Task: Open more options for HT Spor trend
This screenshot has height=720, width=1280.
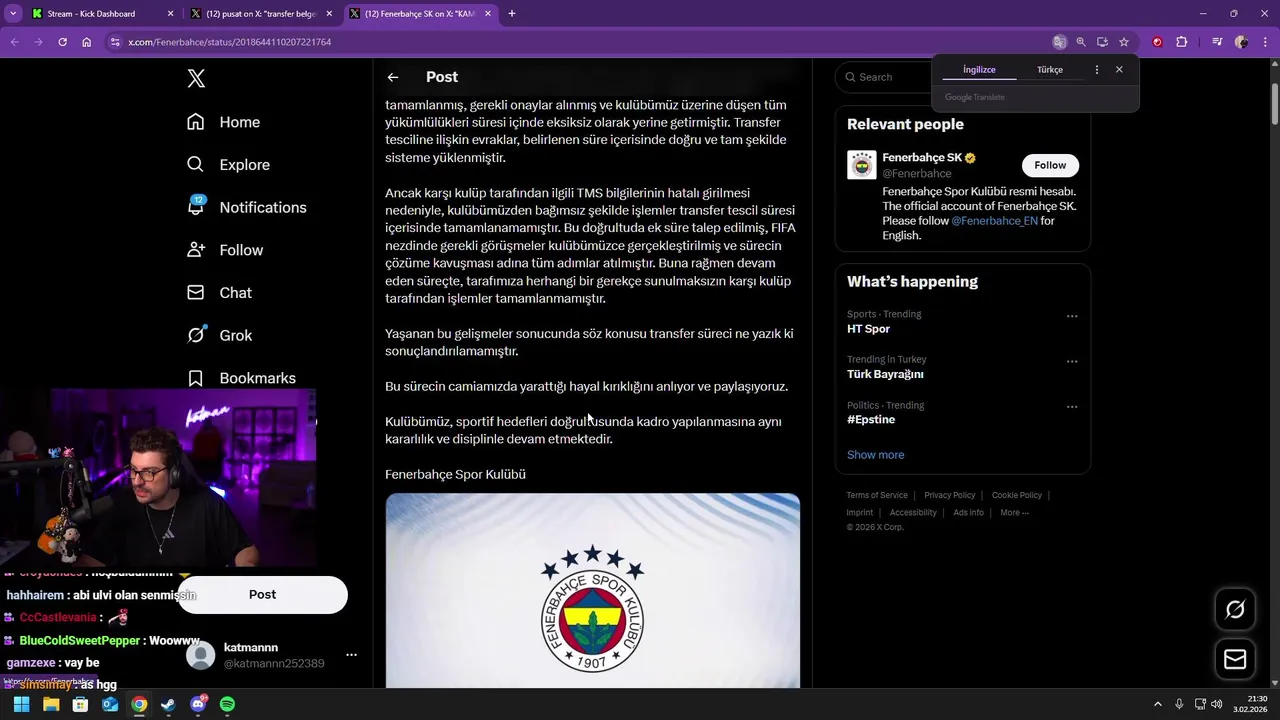Action: pyautogui.click(x=1072, y=316)
